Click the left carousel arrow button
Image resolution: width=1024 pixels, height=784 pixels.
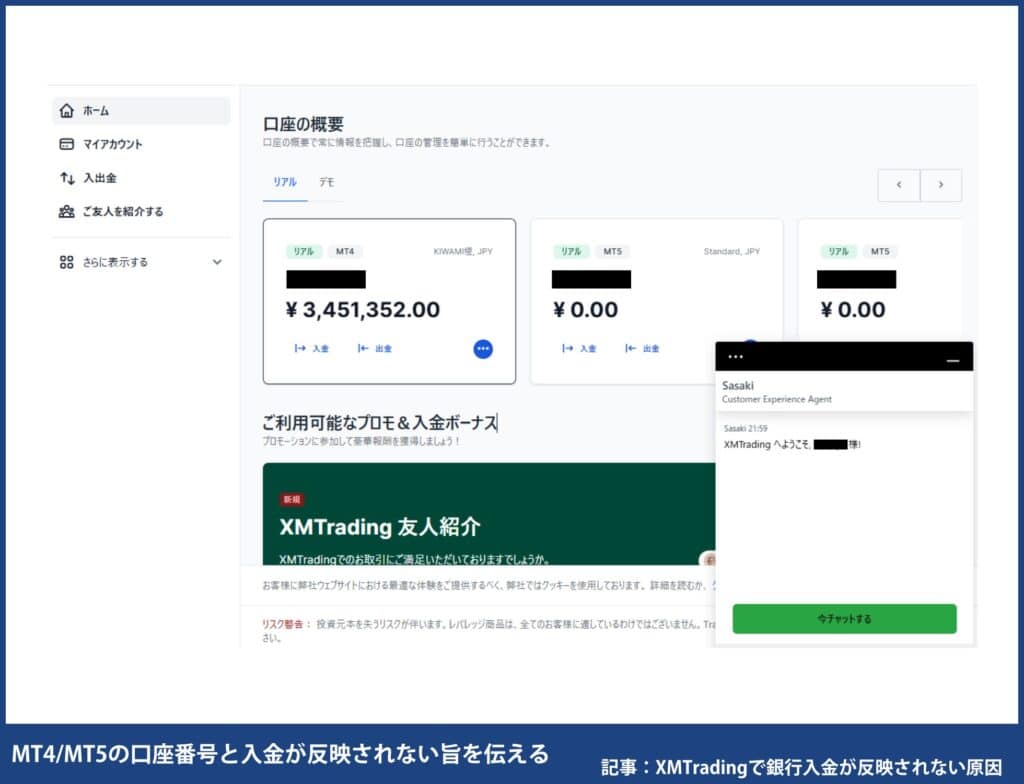coord(898,185)
